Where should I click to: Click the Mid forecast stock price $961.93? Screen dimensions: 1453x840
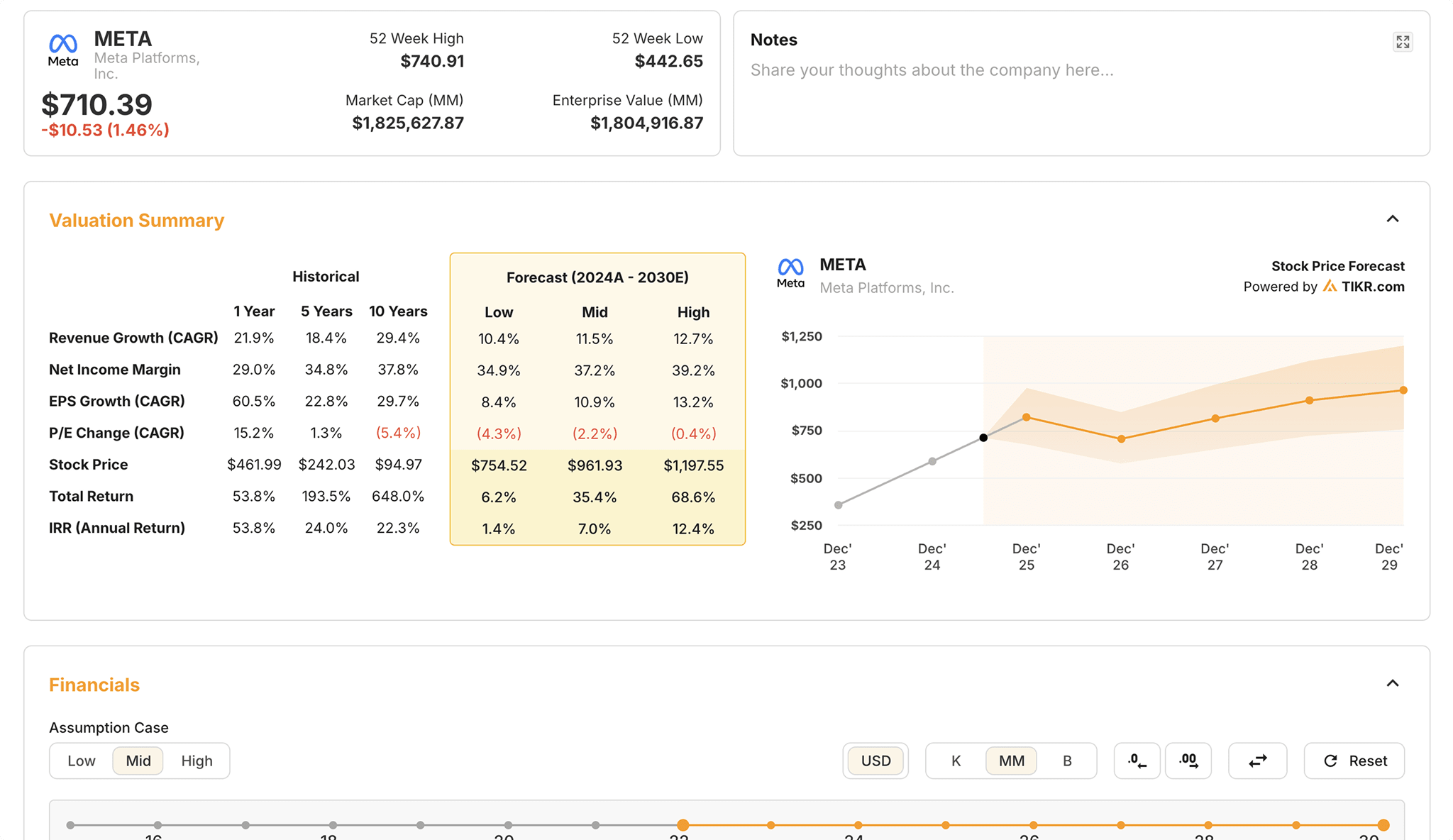pyautogui.click(x=595, y=465)
